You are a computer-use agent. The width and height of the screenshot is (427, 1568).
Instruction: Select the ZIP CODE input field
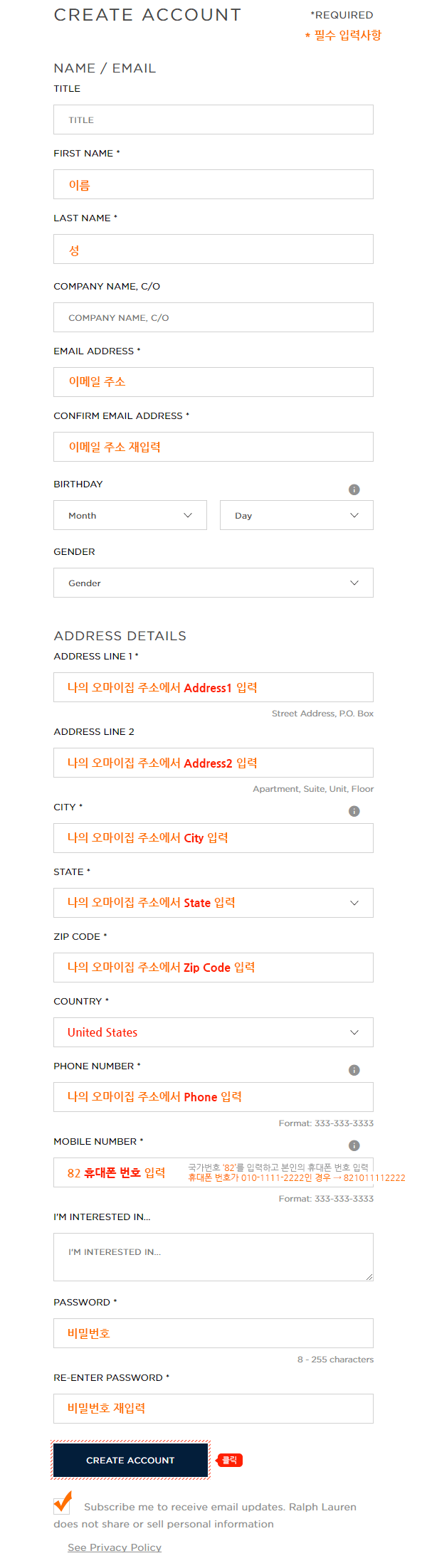(213, 967)
